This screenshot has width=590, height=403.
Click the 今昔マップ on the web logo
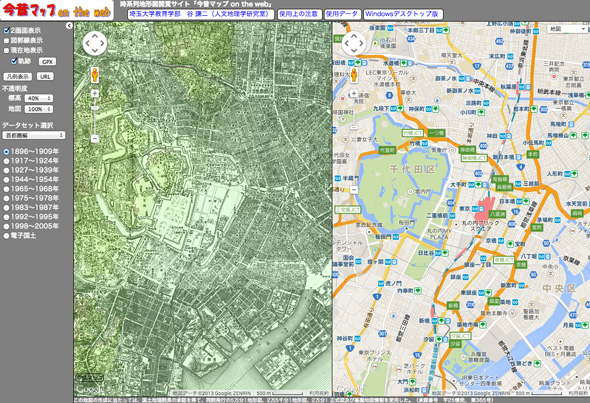tap(57, 10)
